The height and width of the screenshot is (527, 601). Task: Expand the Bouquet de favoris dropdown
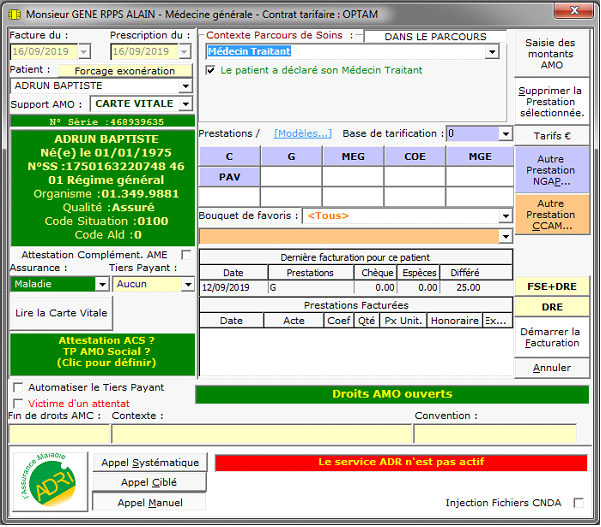[x=504, y=216]
